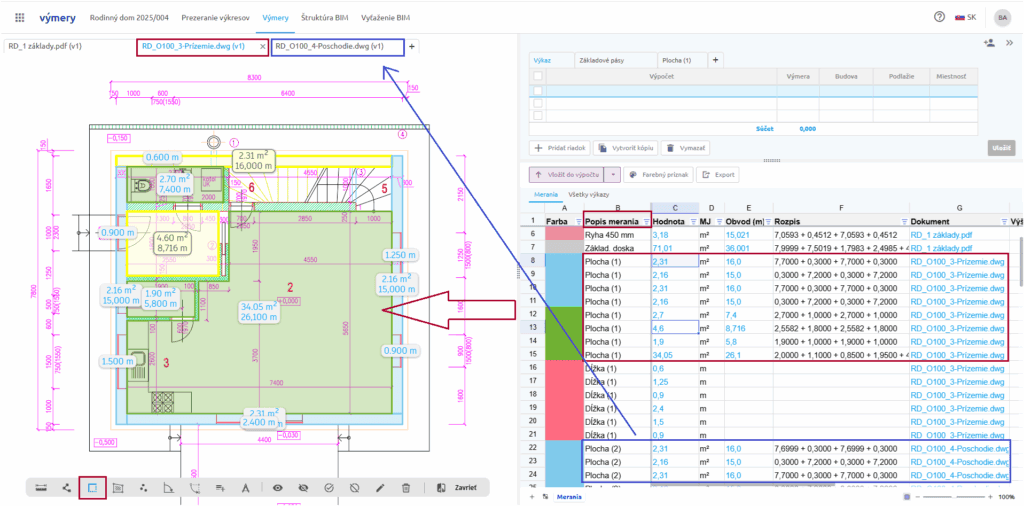Open the apps grid menu

(x=19, y=18)
